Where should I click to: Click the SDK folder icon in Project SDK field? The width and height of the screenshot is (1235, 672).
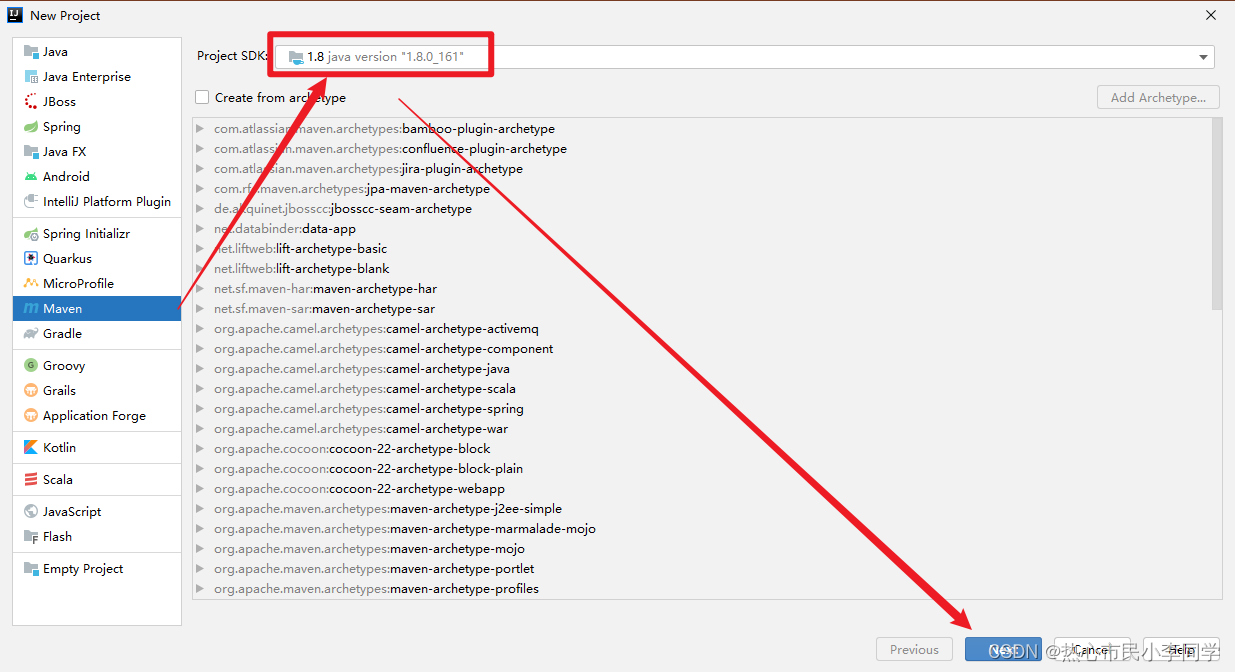[296, 57]
